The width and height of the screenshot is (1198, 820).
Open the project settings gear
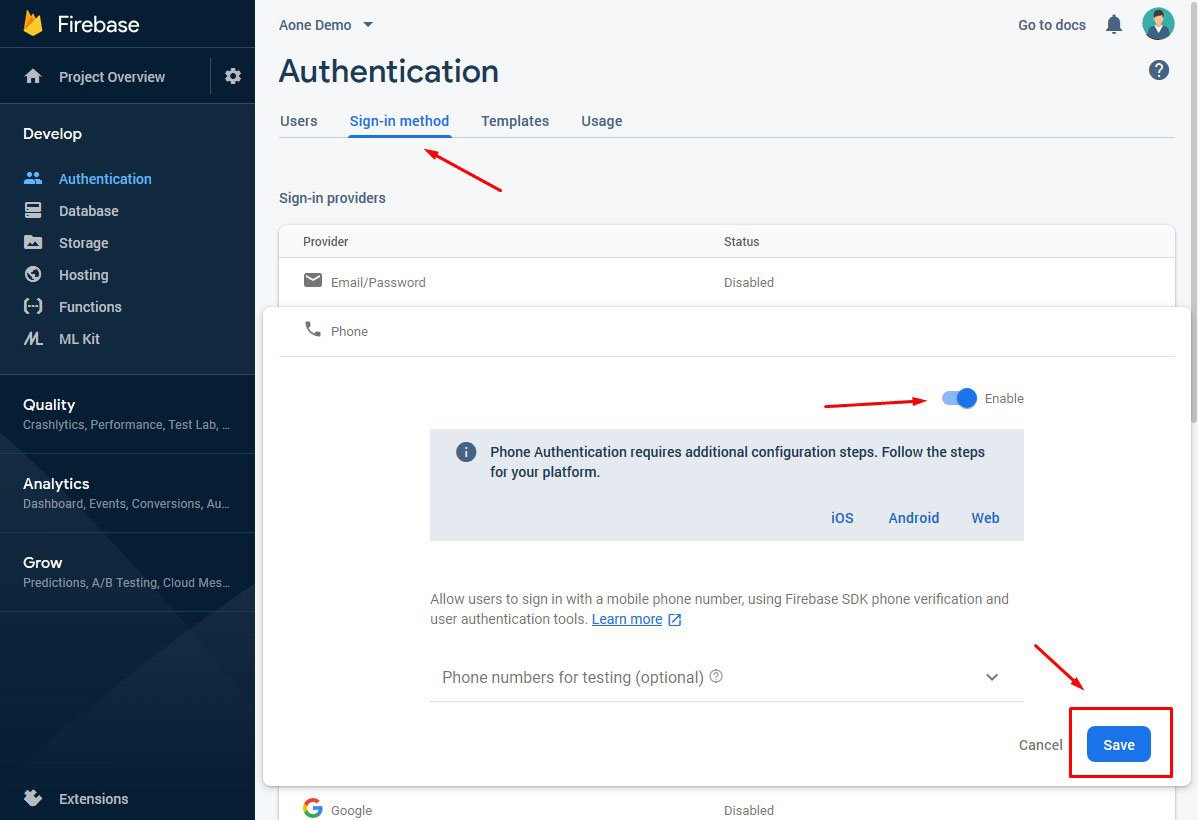pos(233,76)
